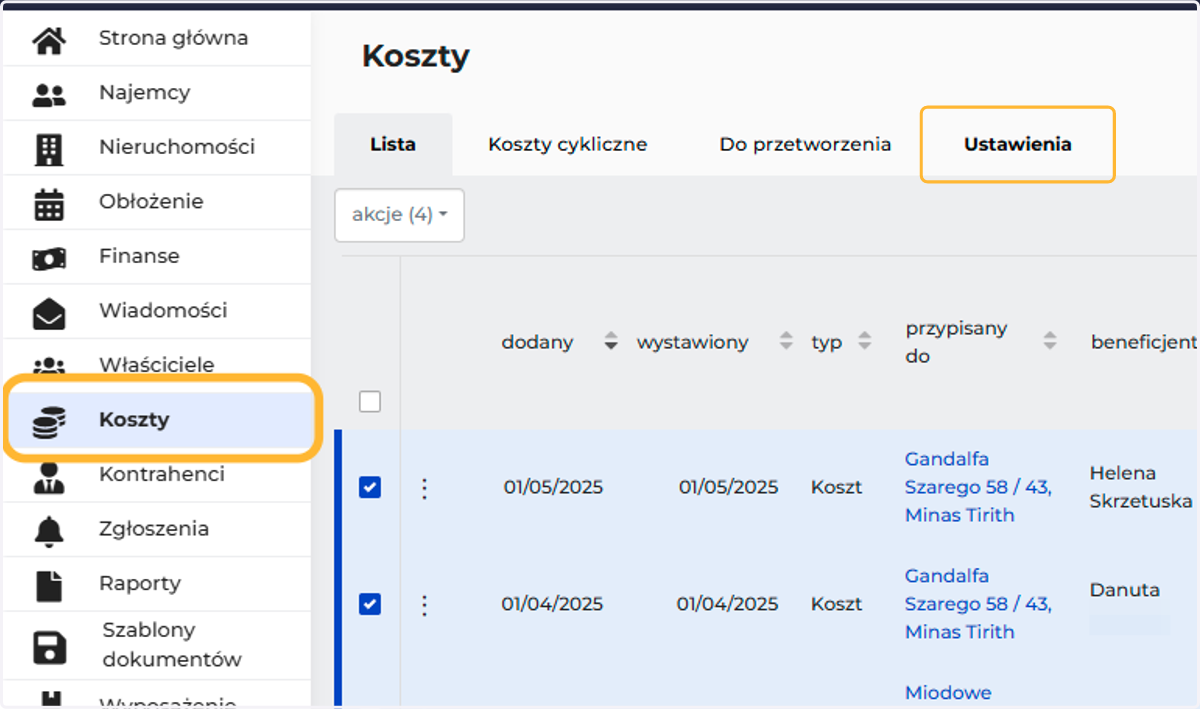Open the Do przetworzenia tab
This screenshot has width=1200, height=709.
(805, 144)
